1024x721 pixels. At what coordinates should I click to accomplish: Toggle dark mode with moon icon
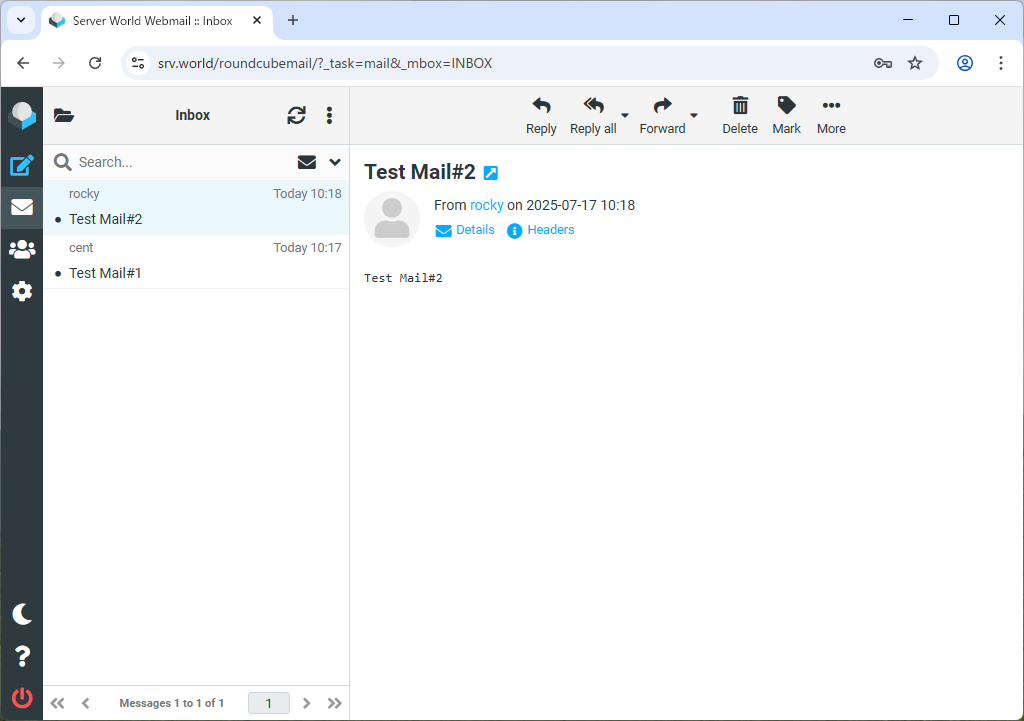pos(21,614)
